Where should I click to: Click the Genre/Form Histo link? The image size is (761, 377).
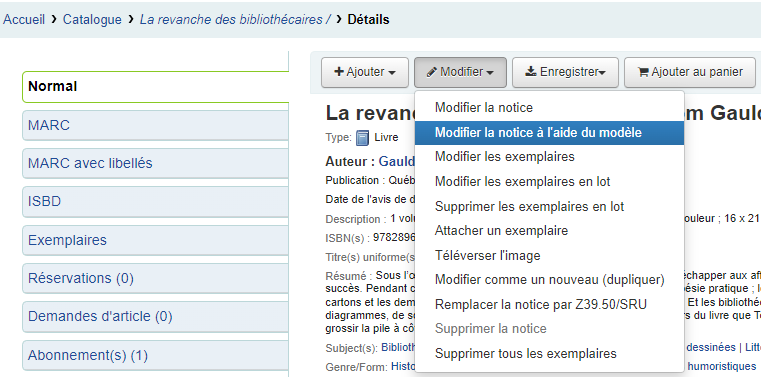[403, 366]
